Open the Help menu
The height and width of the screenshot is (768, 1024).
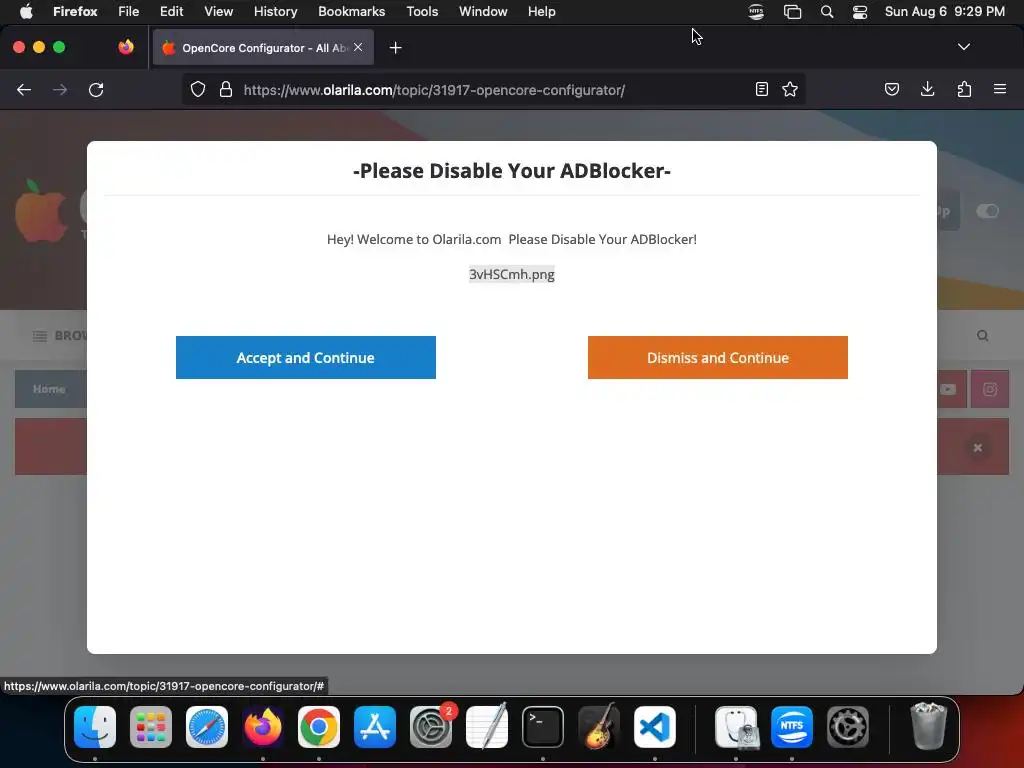541,11
